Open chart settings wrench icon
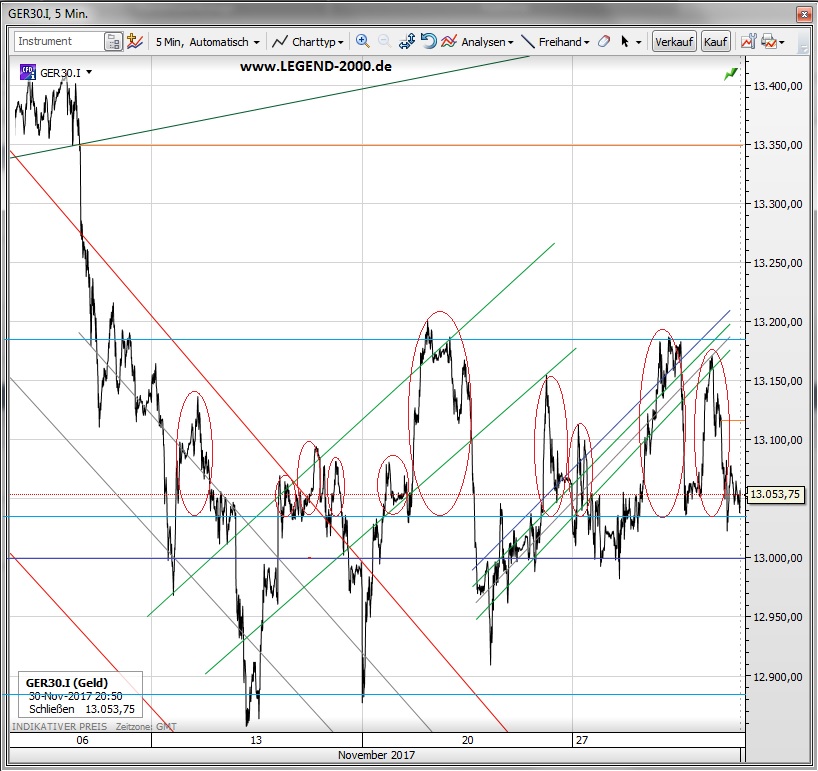This screenshot has width=818, height=771. pos(747,42)
